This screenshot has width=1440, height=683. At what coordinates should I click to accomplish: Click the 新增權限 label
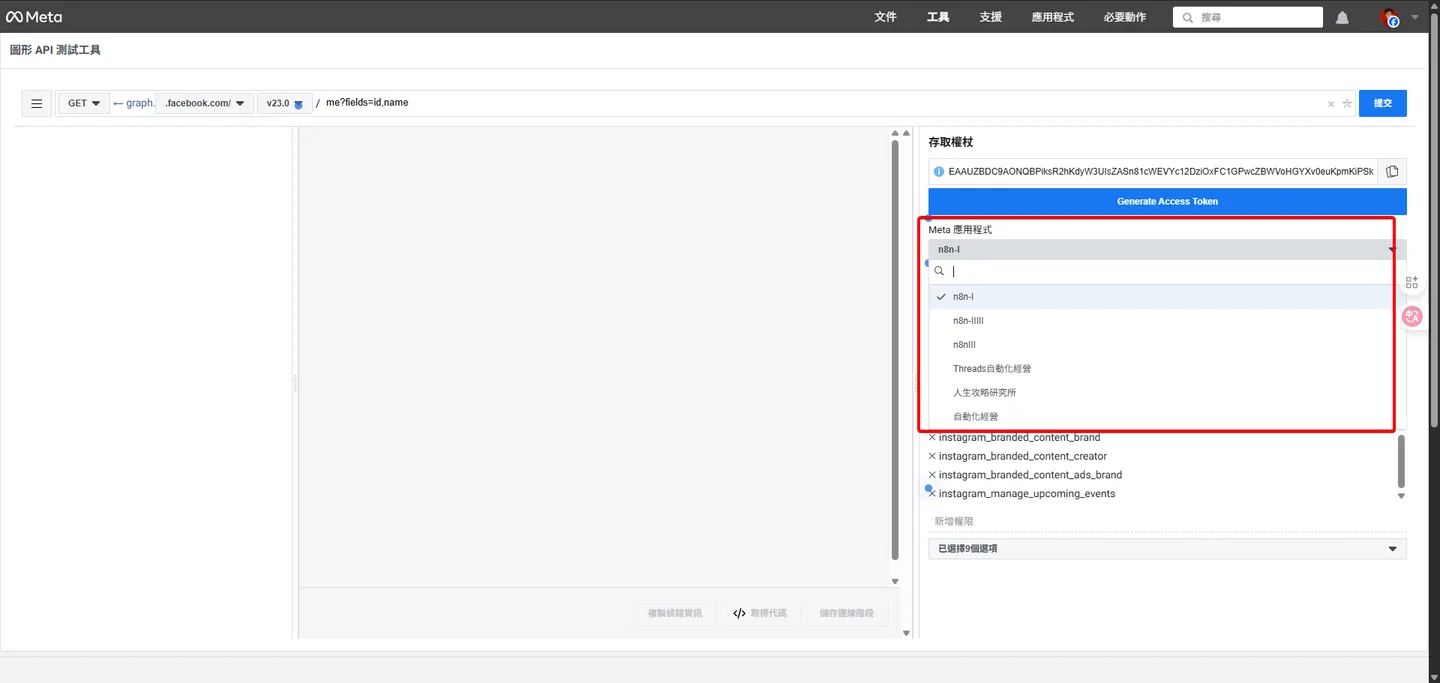(954, 522)
